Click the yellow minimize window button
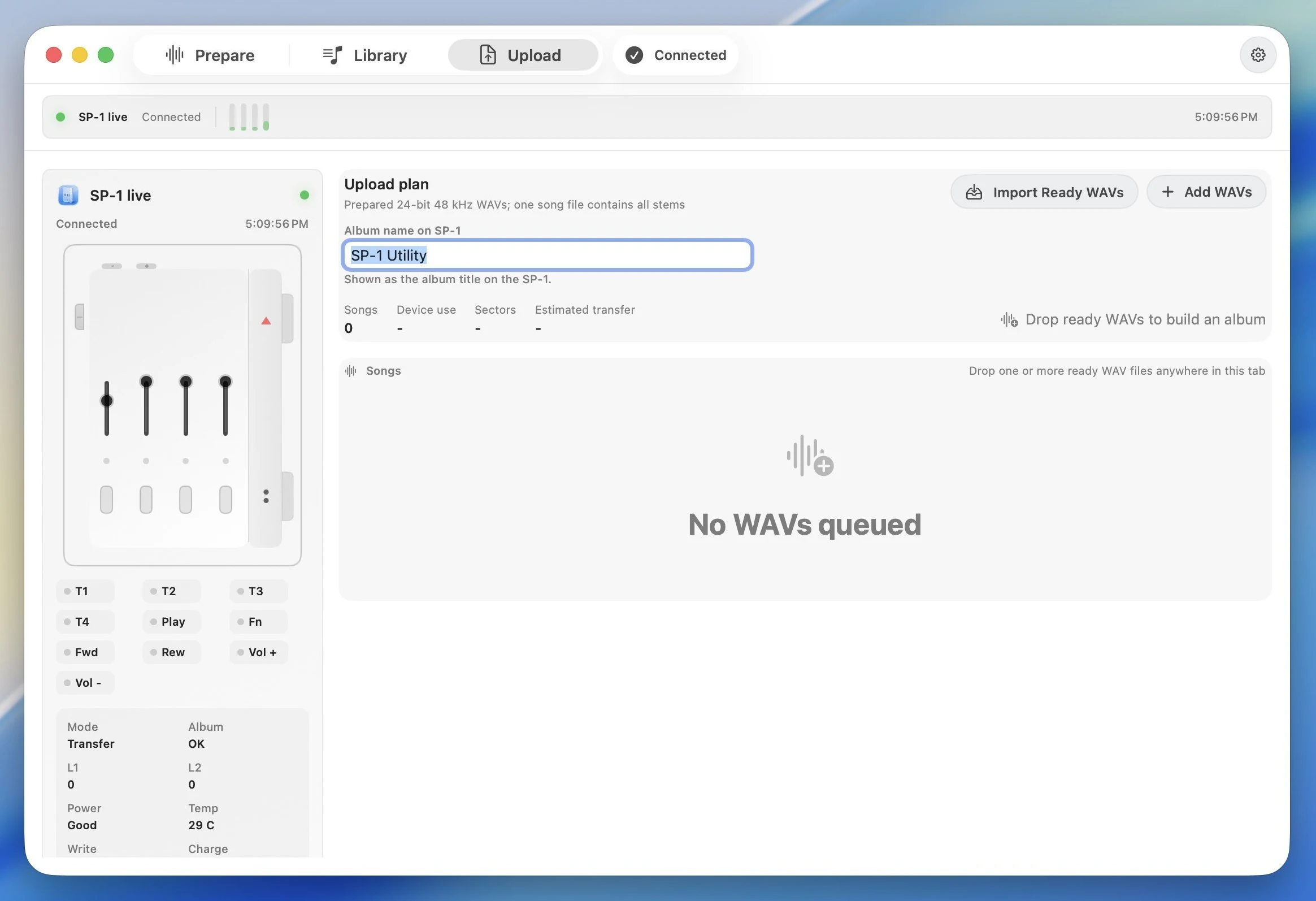The height and width of the screenshot is (901, 1316). point(79,55)
